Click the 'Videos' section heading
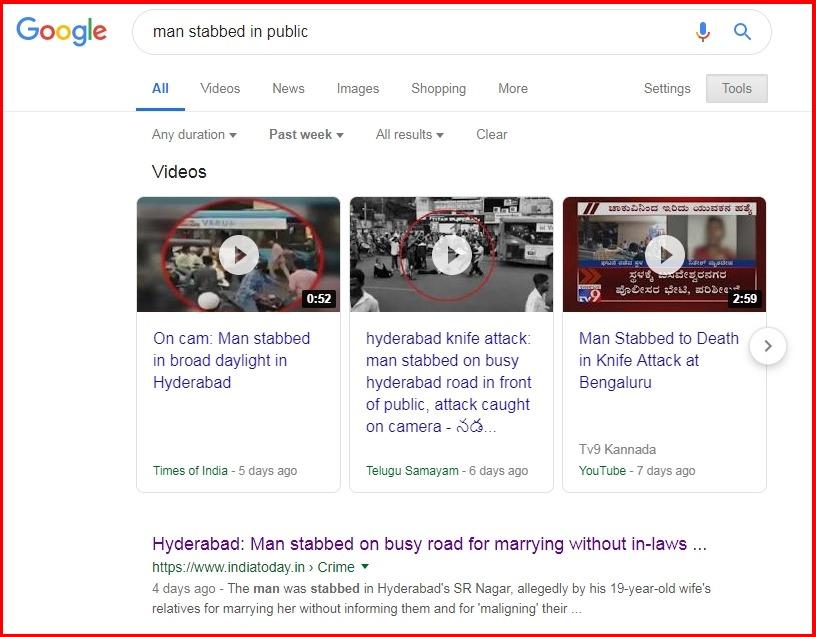This screenshot has width=816, height=637. pos(179,172)
